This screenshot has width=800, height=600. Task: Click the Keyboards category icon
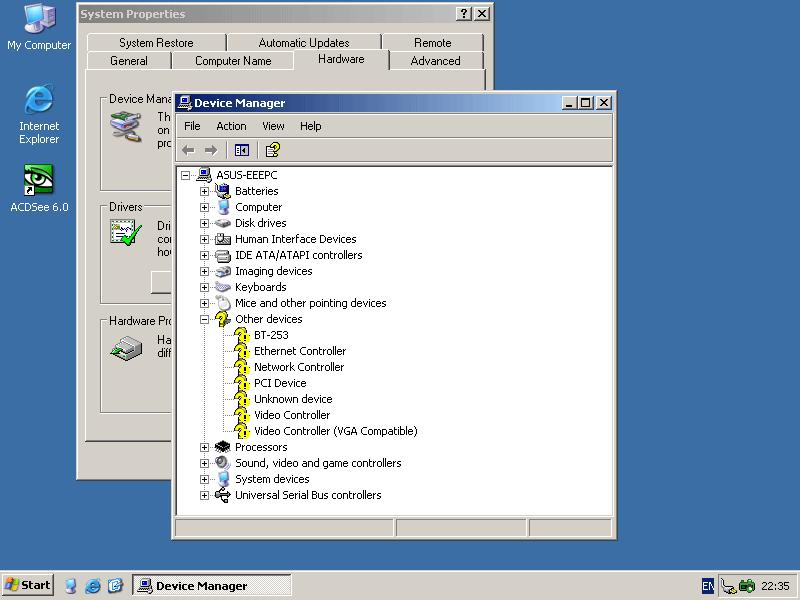coord(223,287)
